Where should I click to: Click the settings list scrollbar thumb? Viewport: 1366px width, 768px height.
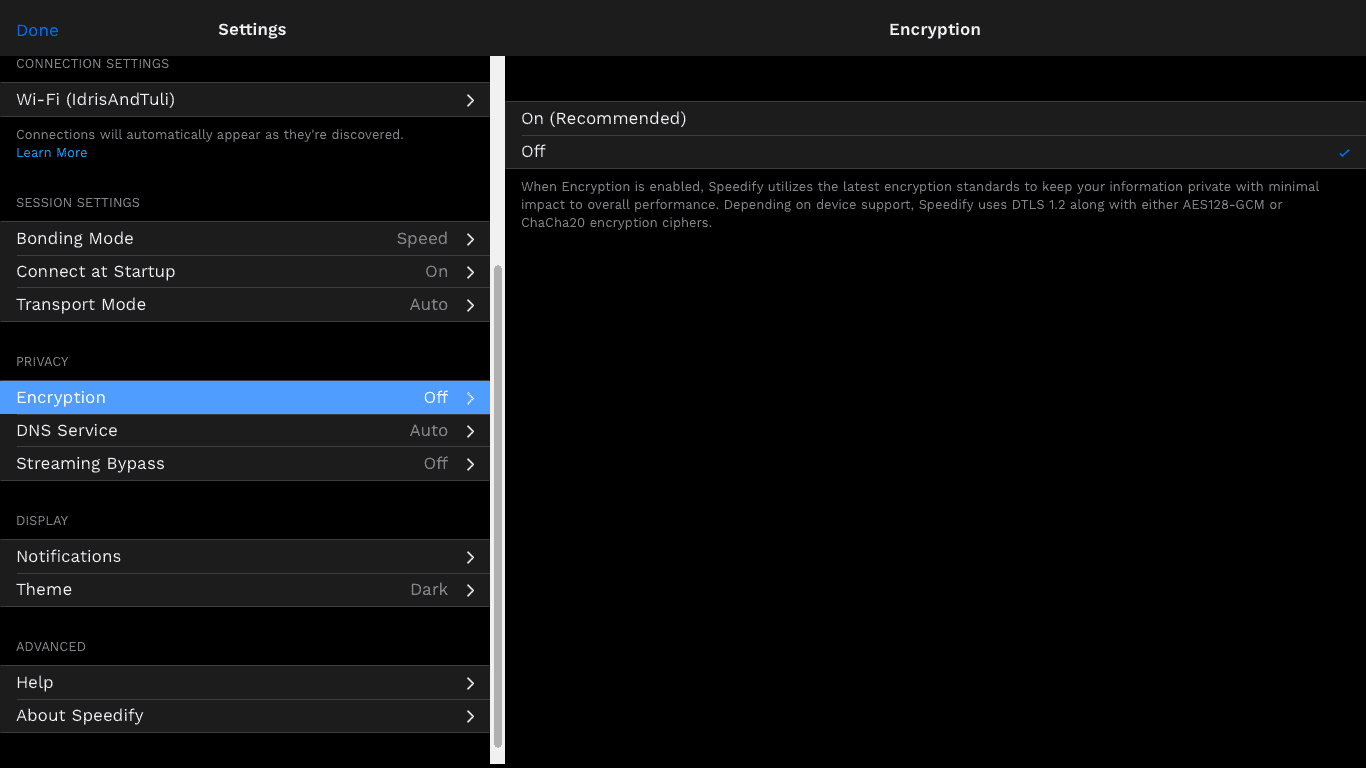point(498,507)
